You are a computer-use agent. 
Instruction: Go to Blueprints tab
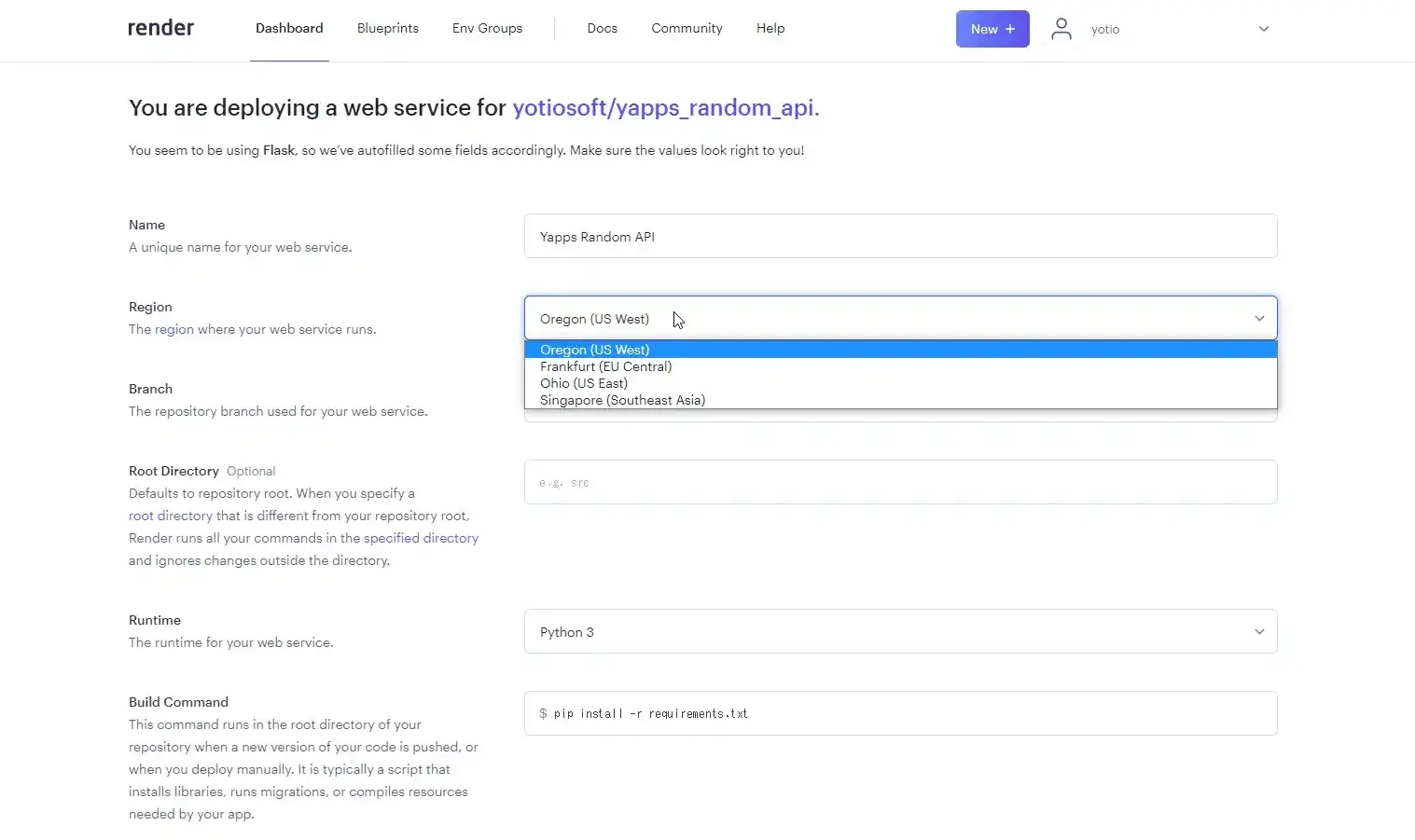pyautogui.click(x=388, y=28)
